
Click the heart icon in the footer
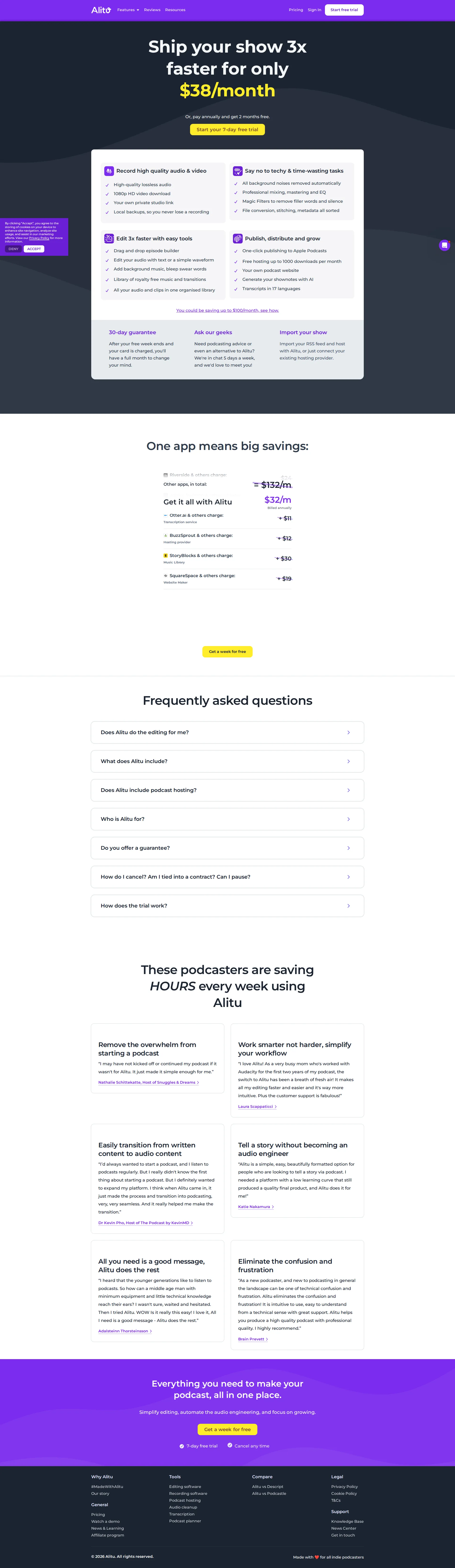click(x=317, y=1557)
